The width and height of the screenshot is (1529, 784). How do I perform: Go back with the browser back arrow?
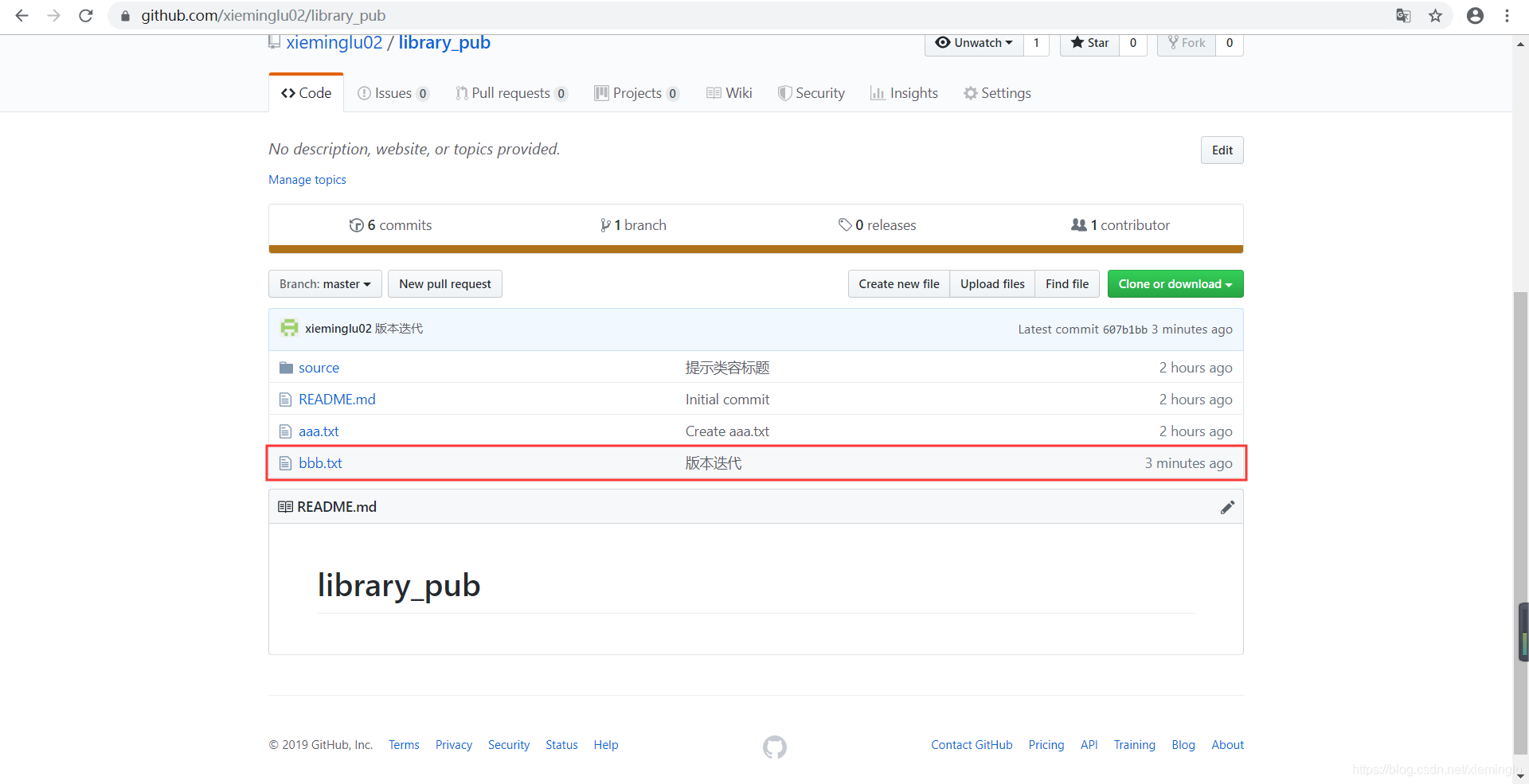[x=22, y=16]
